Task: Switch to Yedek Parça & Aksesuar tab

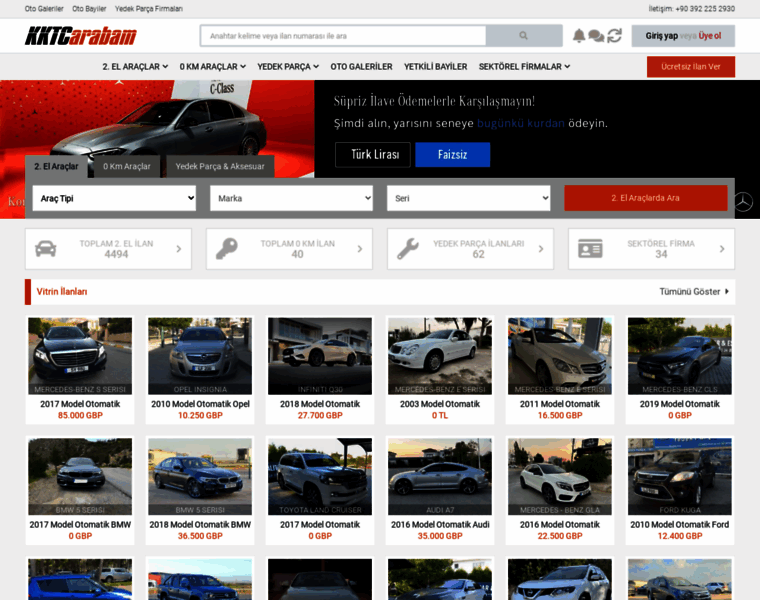Action: click(x=220, y=166)
